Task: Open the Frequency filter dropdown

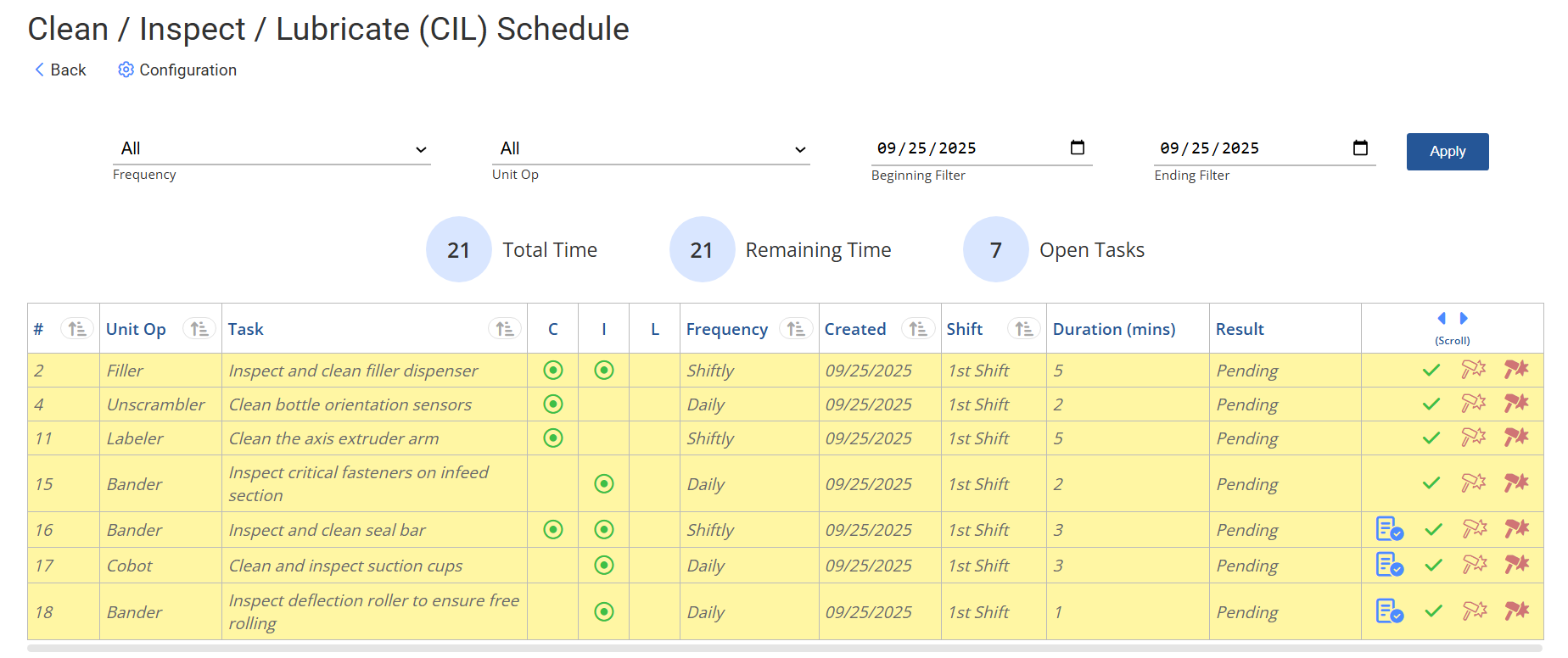Action: [271, 149]
